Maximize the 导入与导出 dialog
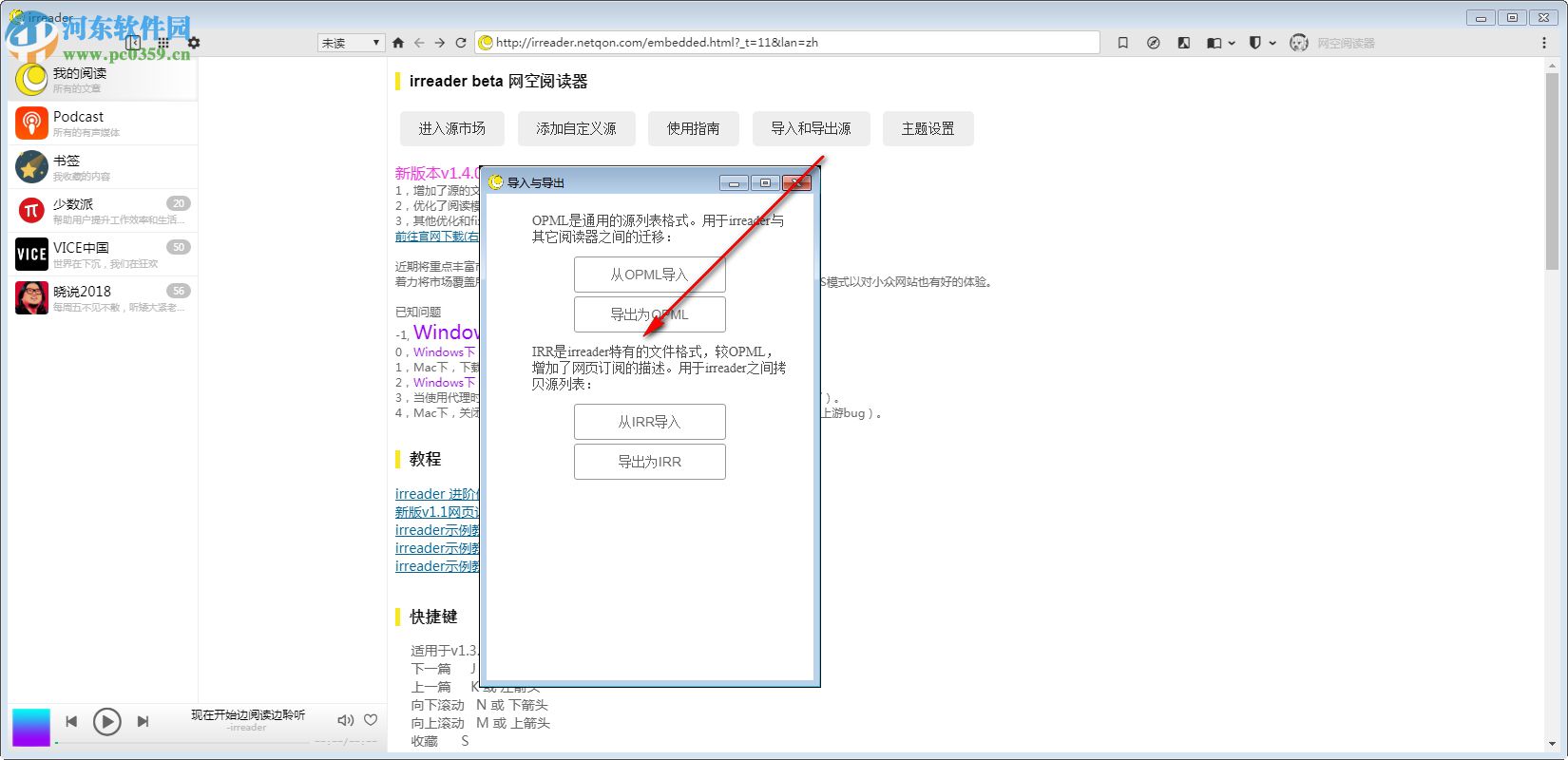Image resolution: width=1568 pixels, height=760 pixels. [765, 183]
